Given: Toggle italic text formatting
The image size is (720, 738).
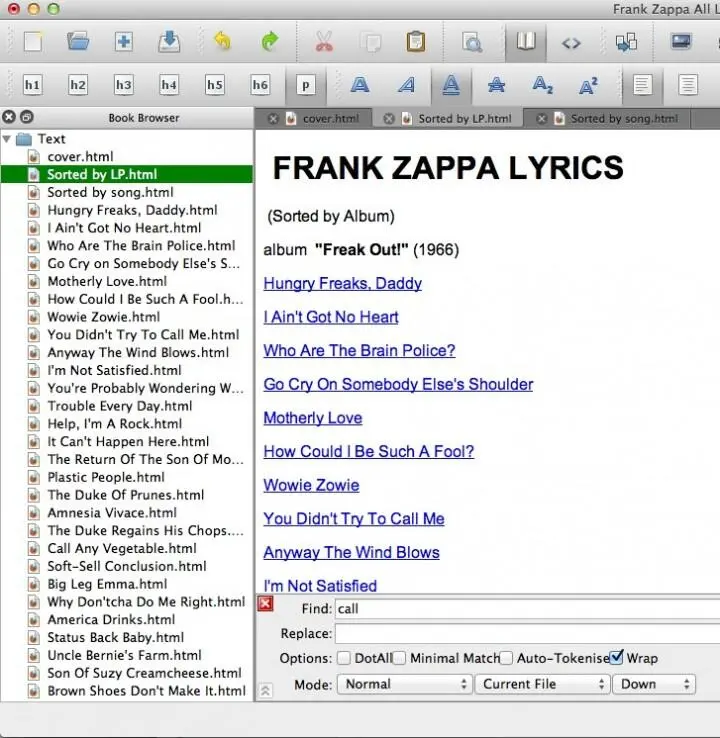Looking at the screenshot, I should coord(406,85).
